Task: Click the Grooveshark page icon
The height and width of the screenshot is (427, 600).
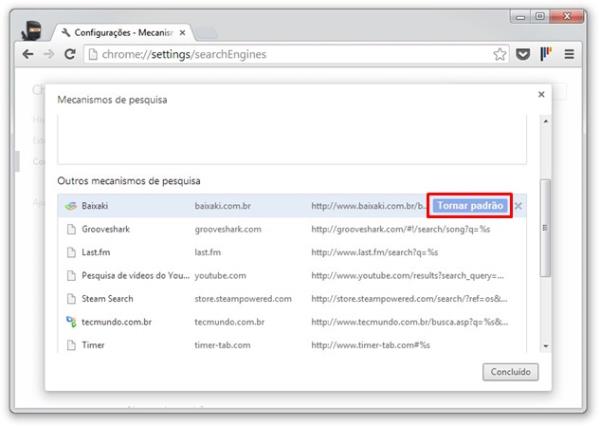Action: (71, 229)
